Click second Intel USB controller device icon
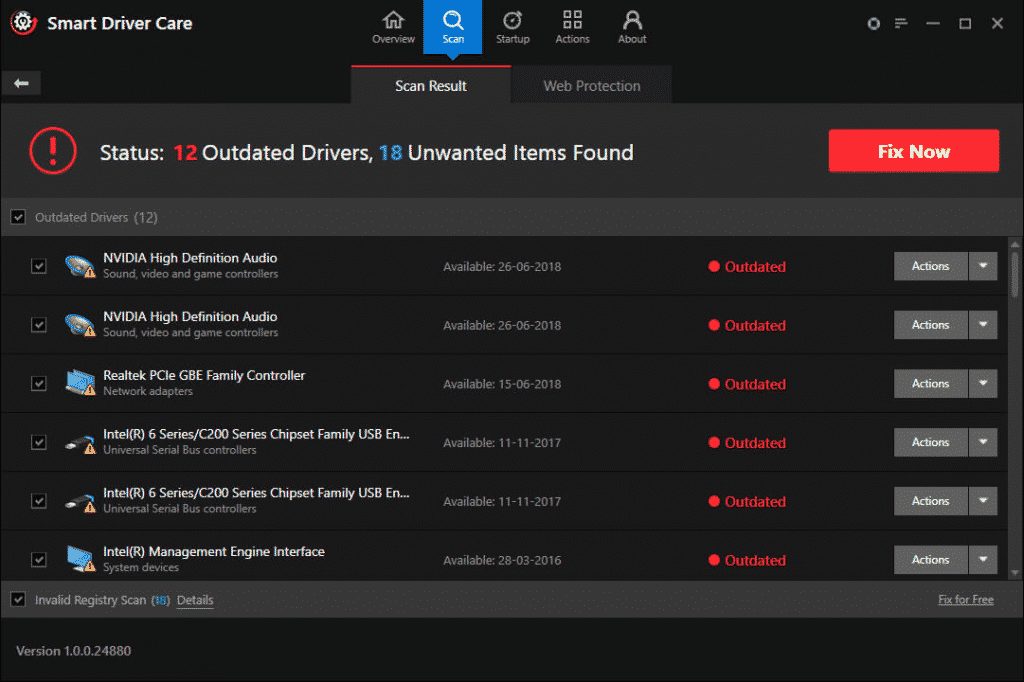Screen dimensions: 1024x682 pyautogui.click(x=80, y=502)
